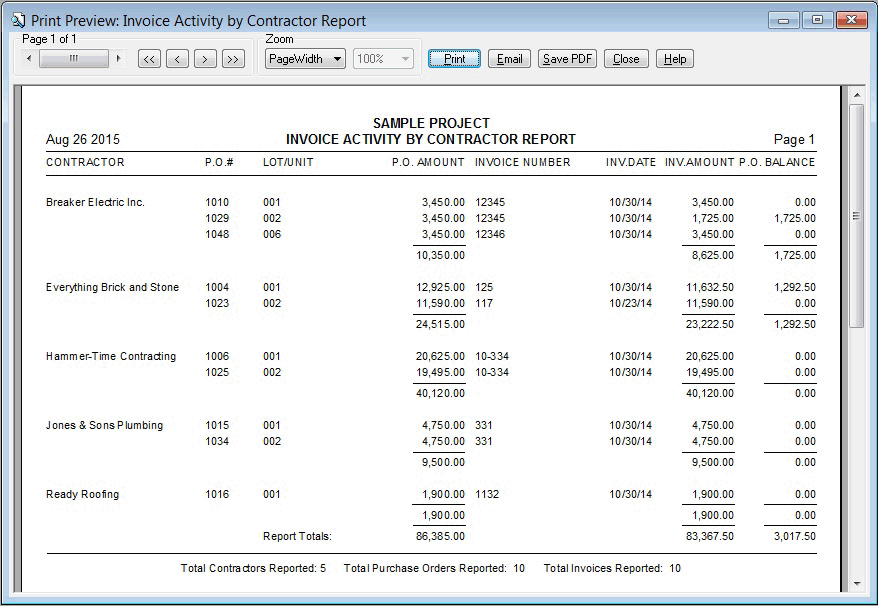Viewport: 878px width, 606px height.
Task: Click report total invoice amount 83,367.50
Action: click(x=709, y=536)
